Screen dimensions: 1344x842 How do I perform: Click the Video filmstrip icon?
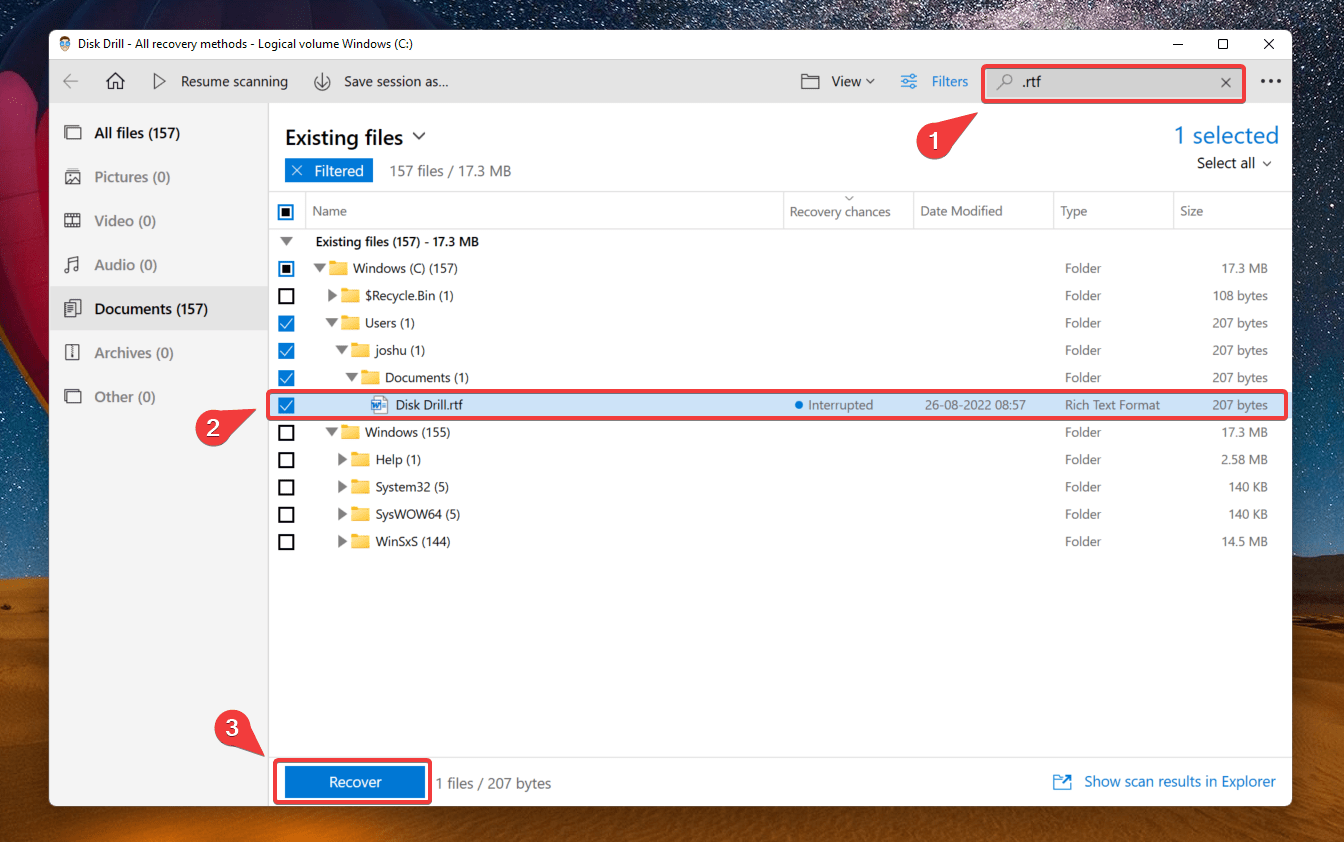(x=72, y=221)
